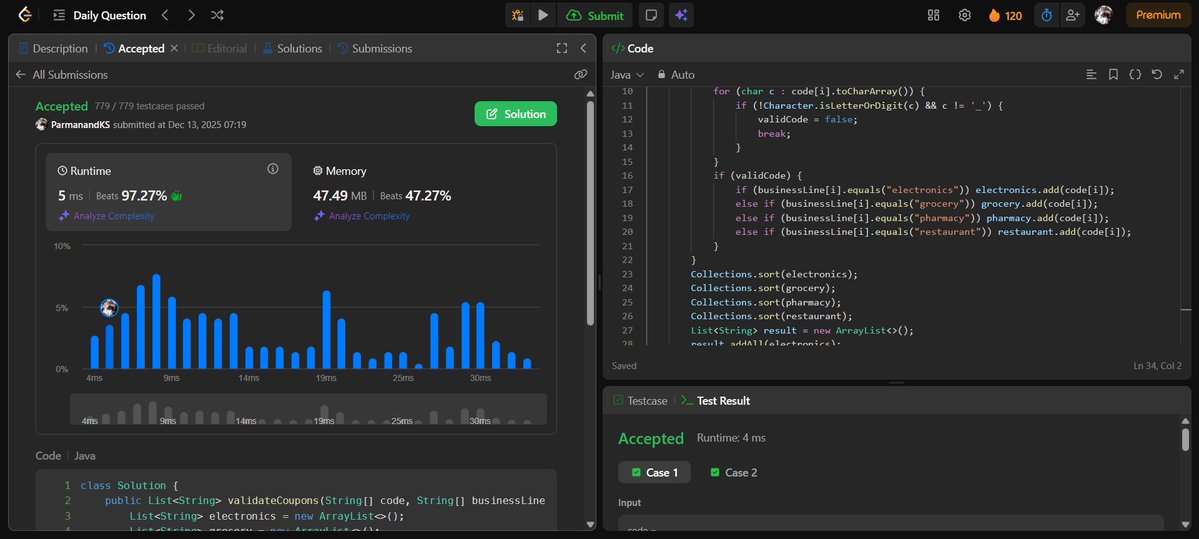Screen dimensions: 1199x539
Task: Expand the code editor fullscreen icon
Action: tap(1178, 75)
